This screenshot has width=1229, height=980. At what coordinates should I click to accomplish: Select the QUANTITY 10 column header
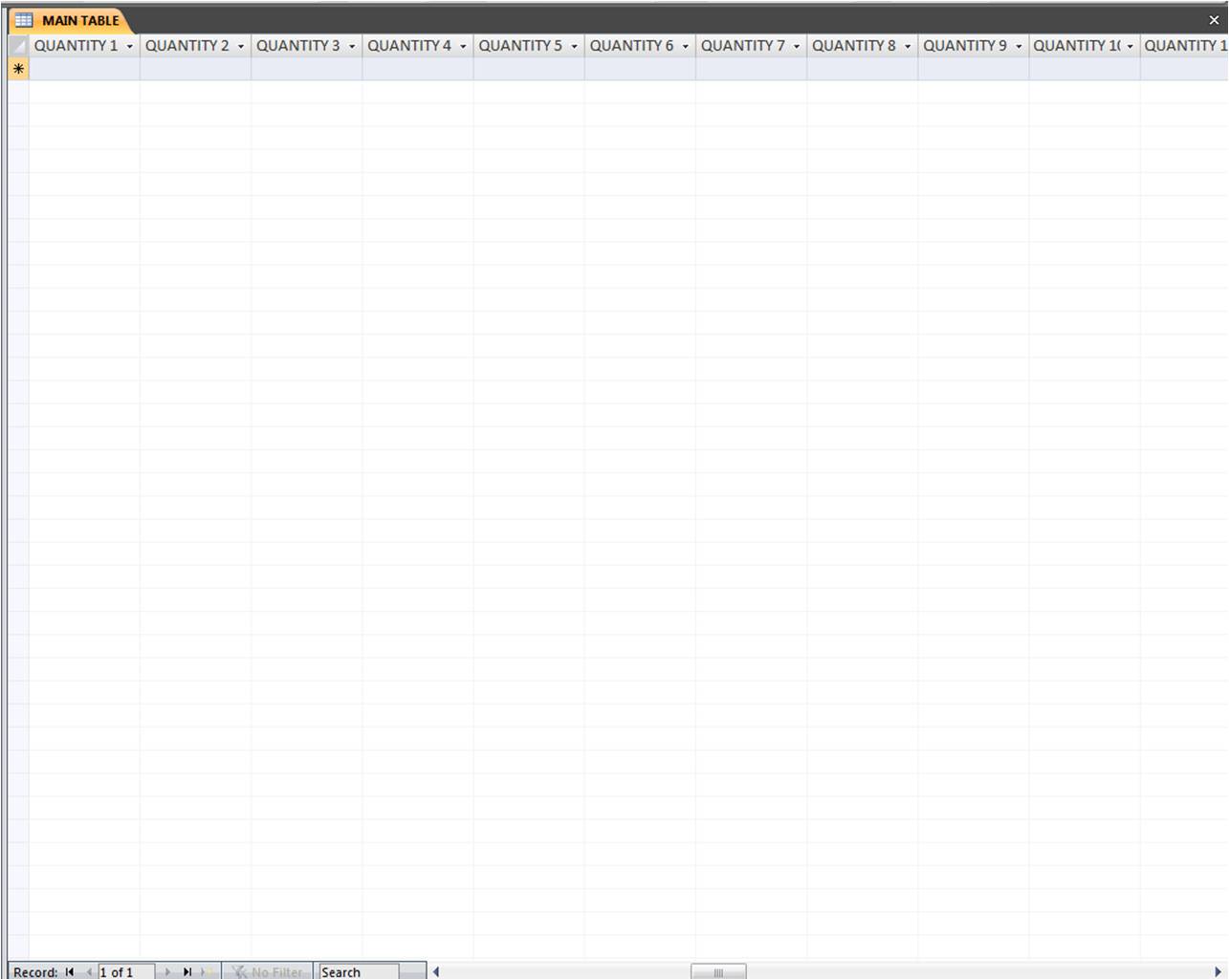[x=1084, y=46]
